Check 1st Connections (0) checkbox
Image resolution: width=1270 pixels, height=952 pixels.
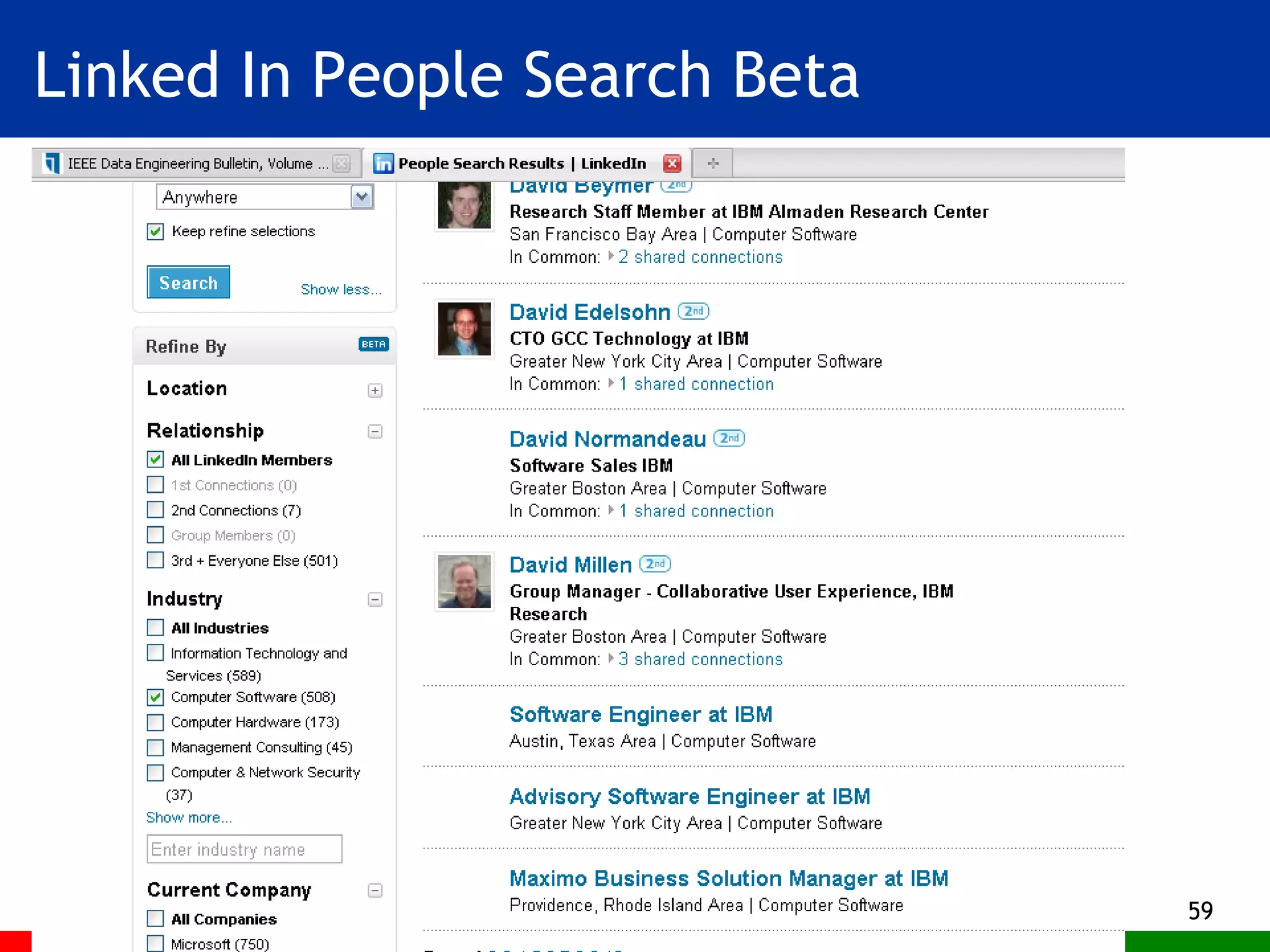155,485
